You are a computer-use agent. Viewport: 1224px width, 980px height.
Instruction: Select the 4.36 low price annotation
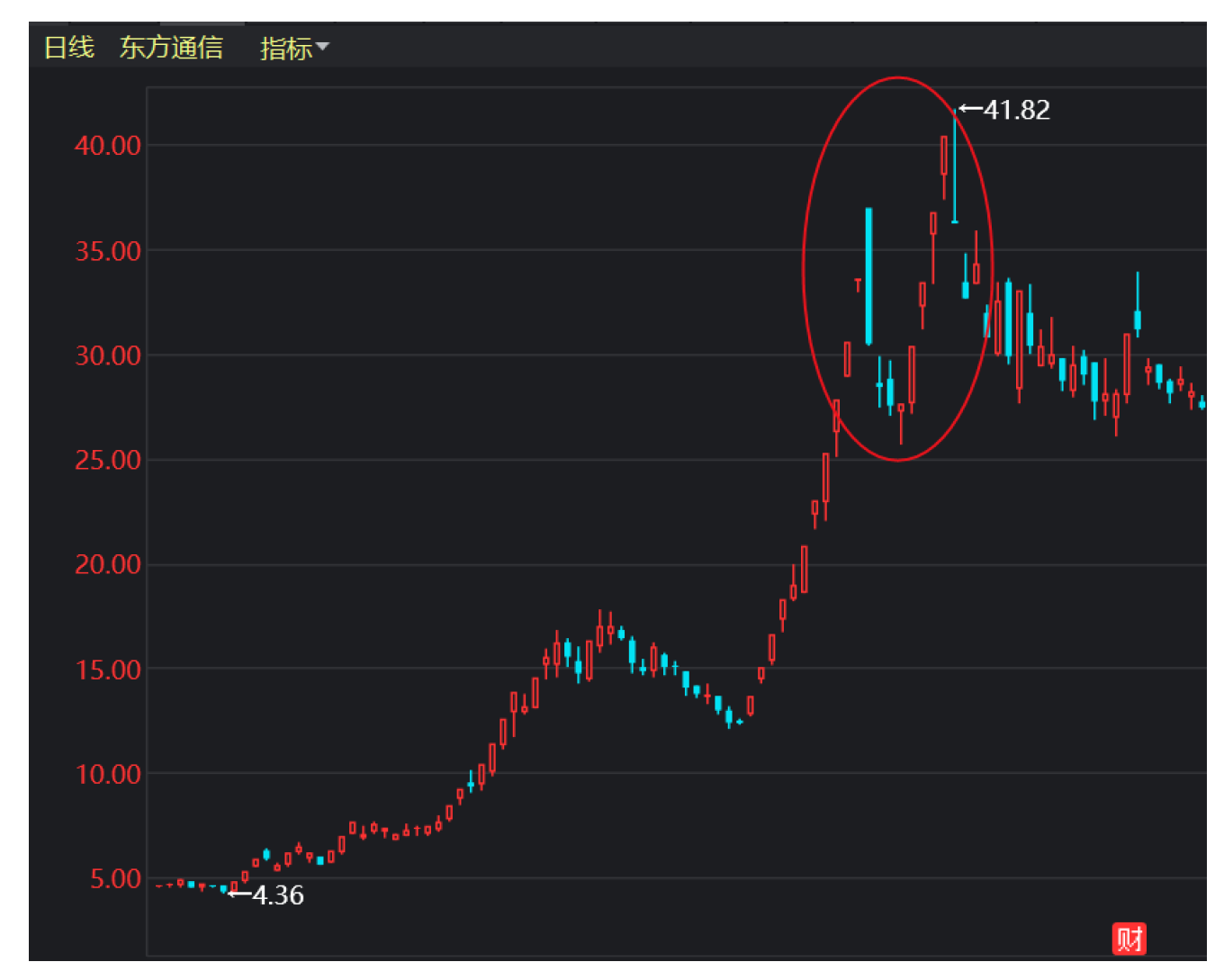click(278, 895)
